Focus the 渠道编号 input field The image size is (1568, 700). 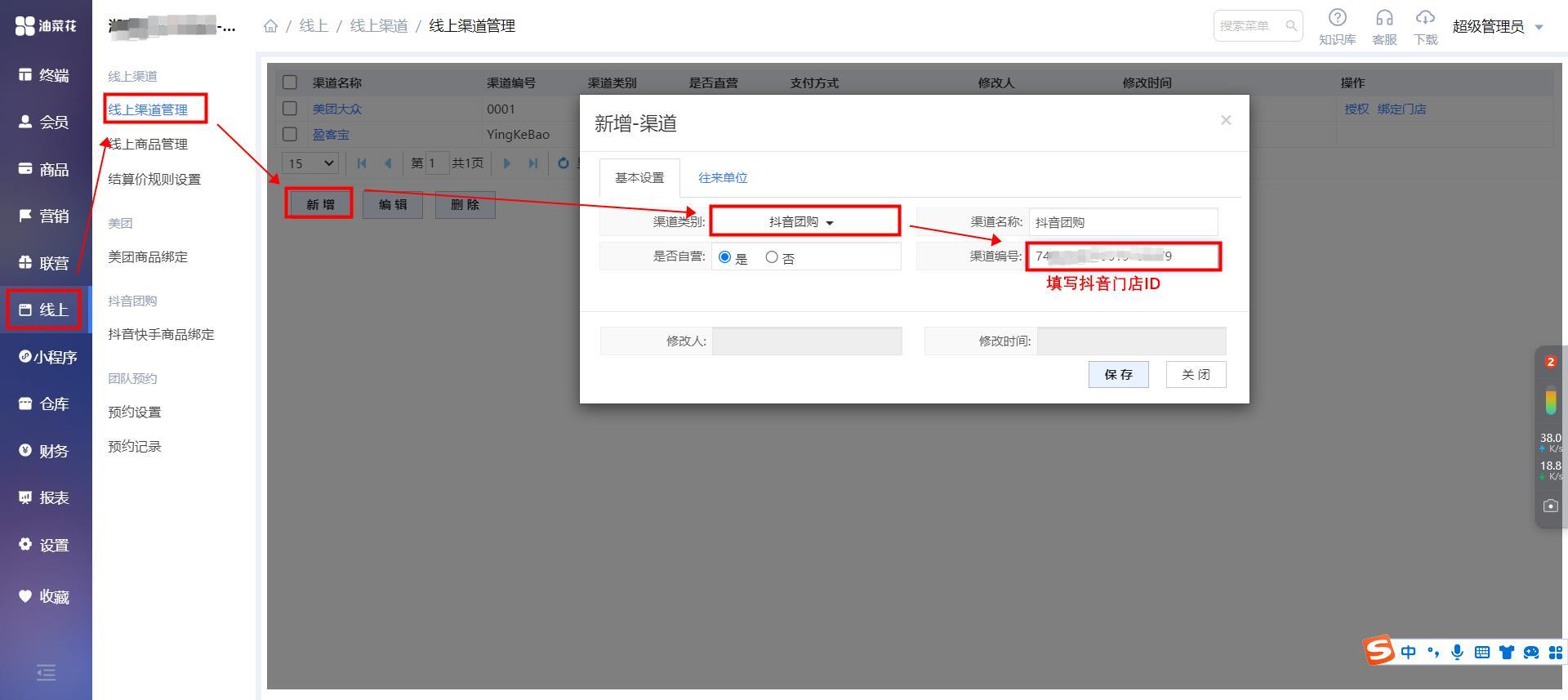coord(1123,256)
